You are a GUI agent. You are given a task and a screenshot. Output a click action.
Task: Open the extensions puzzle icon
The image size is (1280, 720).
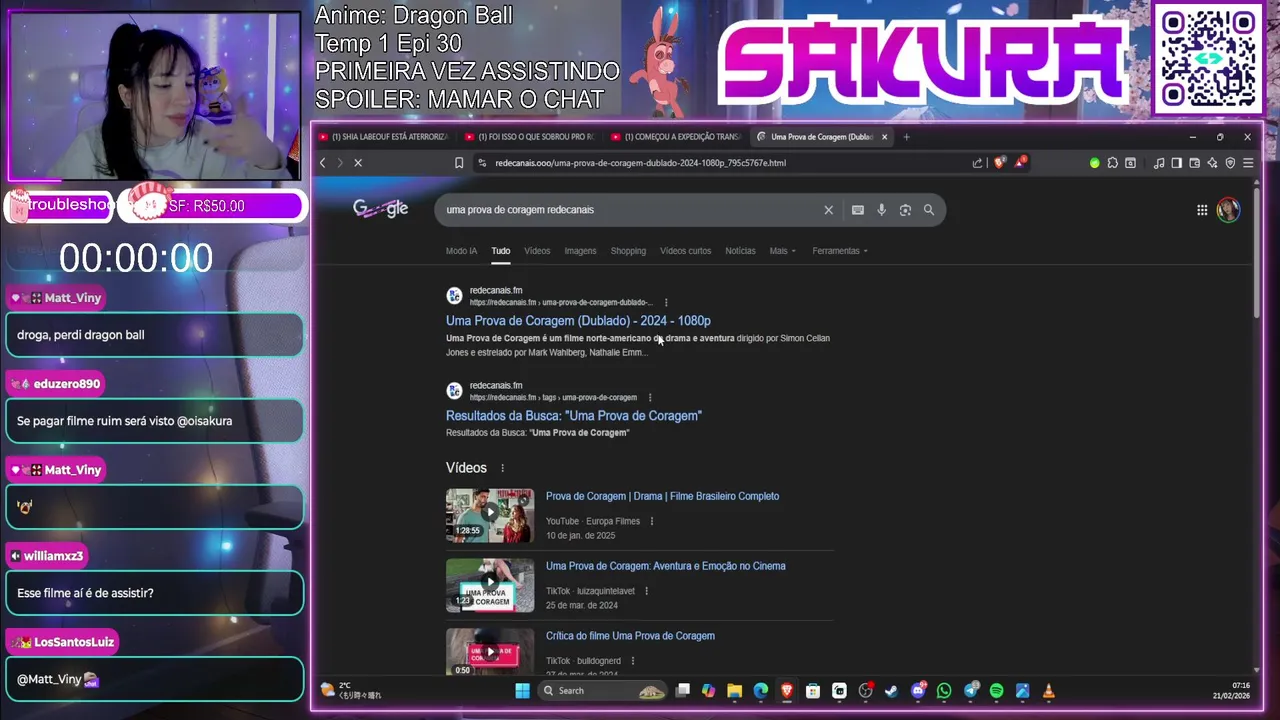[1112, 163]
